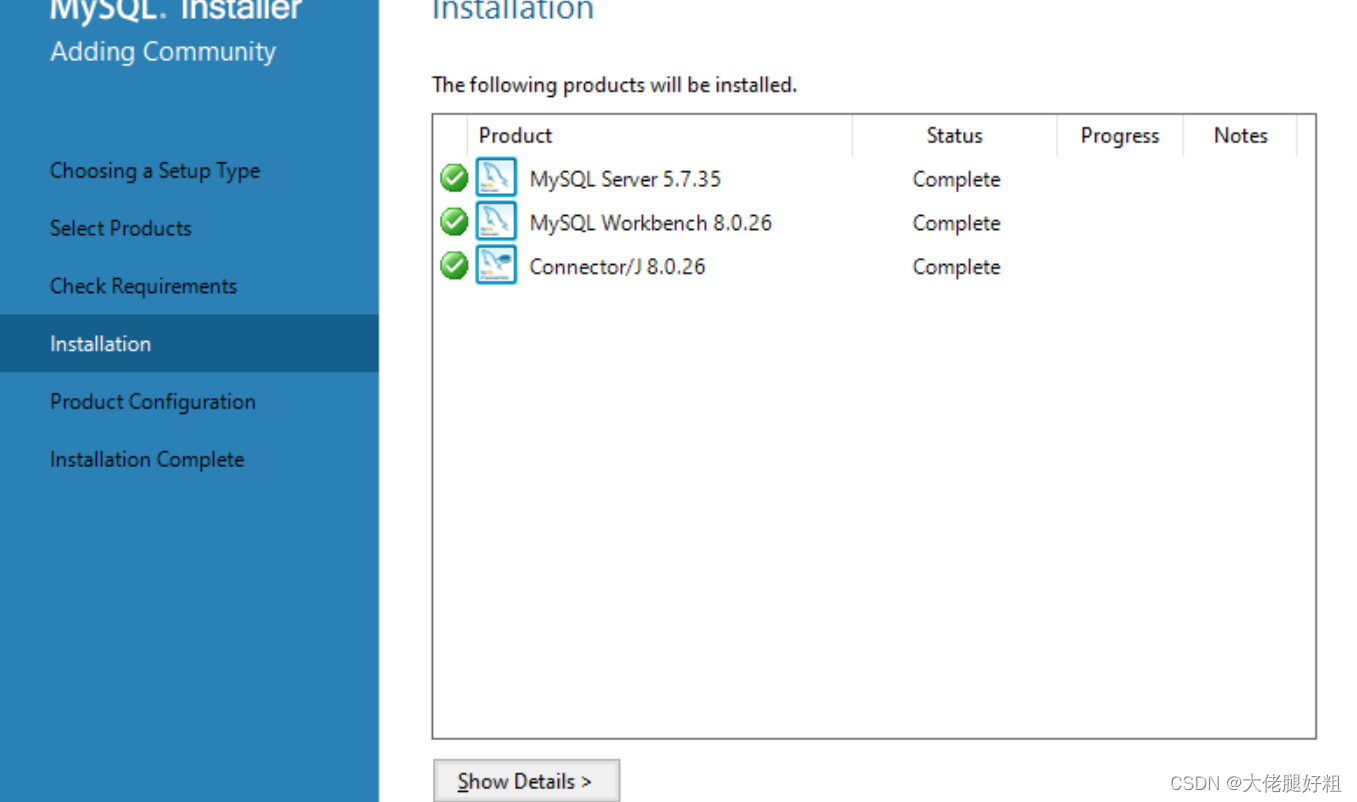Screen dimensions: 1357x802
Task: Click the Status column header
Action: (x=955, y=136)
